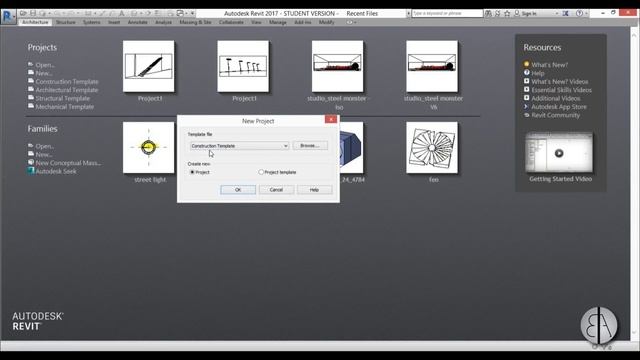Screen dimensions: 640x360
Task: Click the play button on Getting Started Video
Action: point(559,153)
